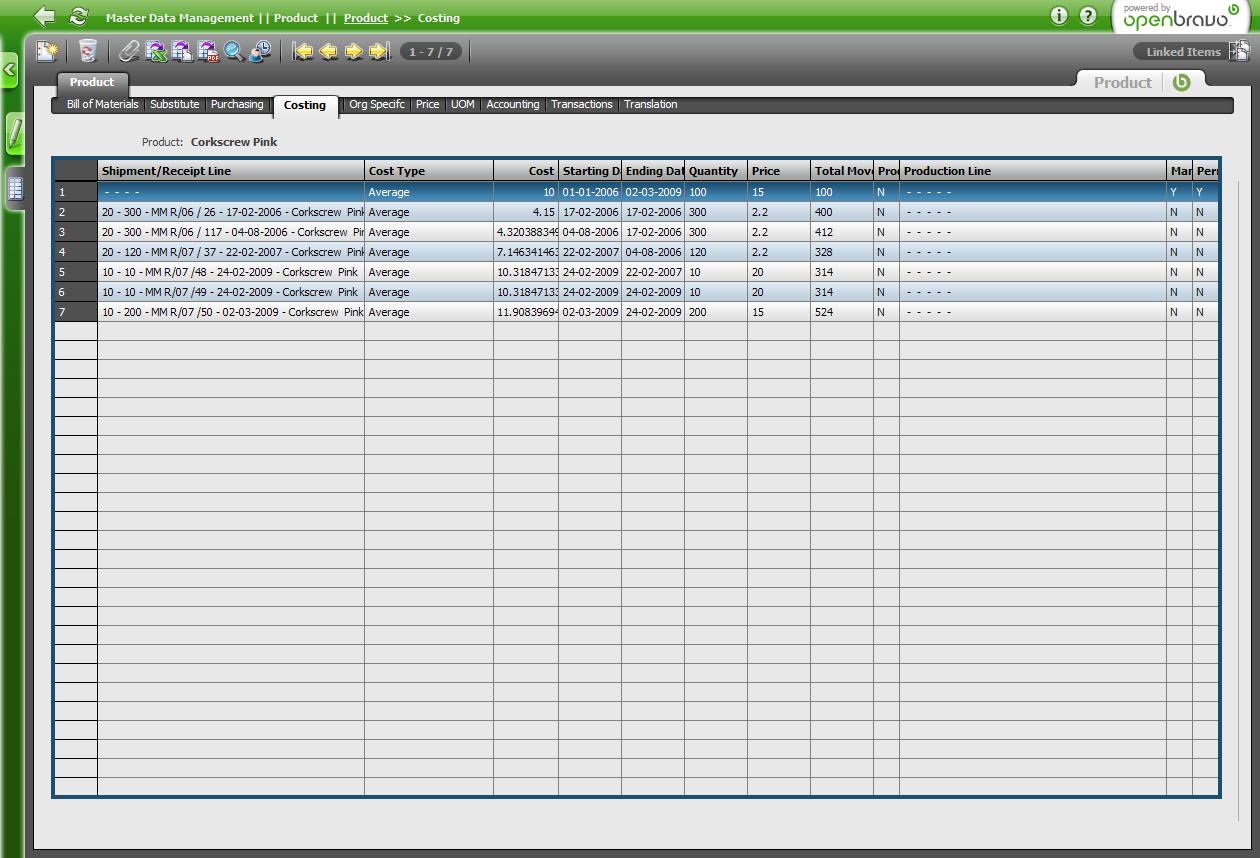Image resolution: width=1260 pixels, height=858 pixels.
Task: Open attachments with the paperclip icon
Action: [129, 51]
